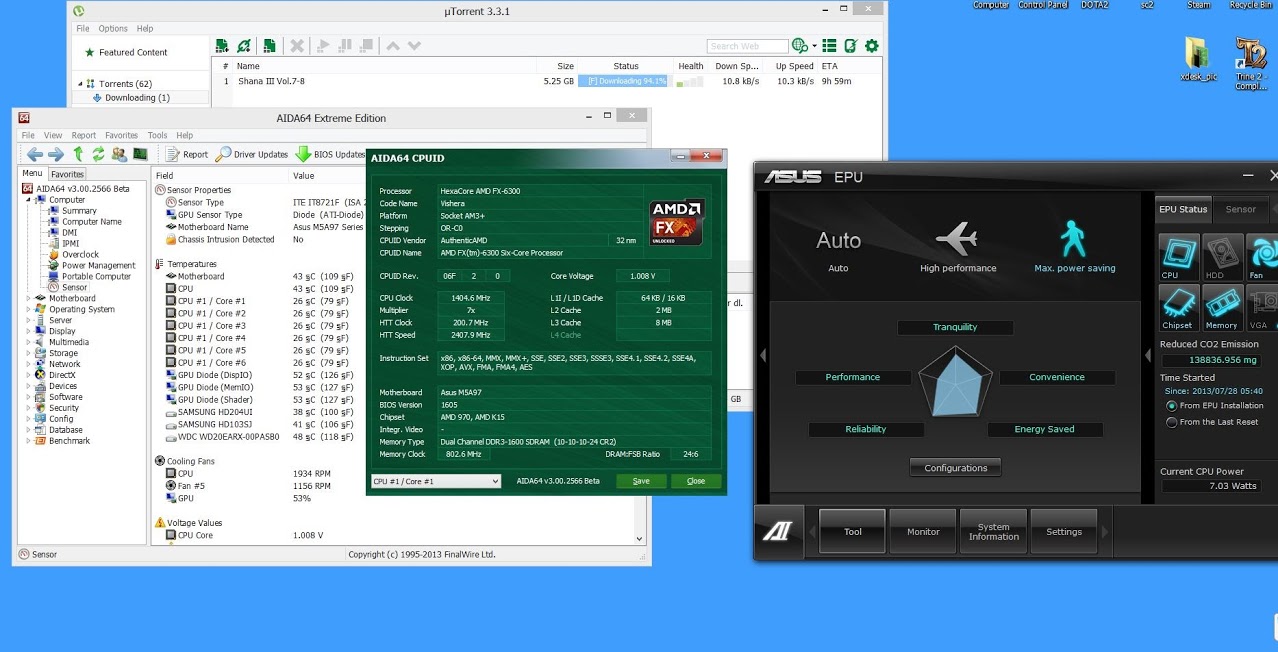Open µTorrent Preferences gear icon
Image resolution: width=1278 pixels, height=652 pixels.
coord(872,46)
